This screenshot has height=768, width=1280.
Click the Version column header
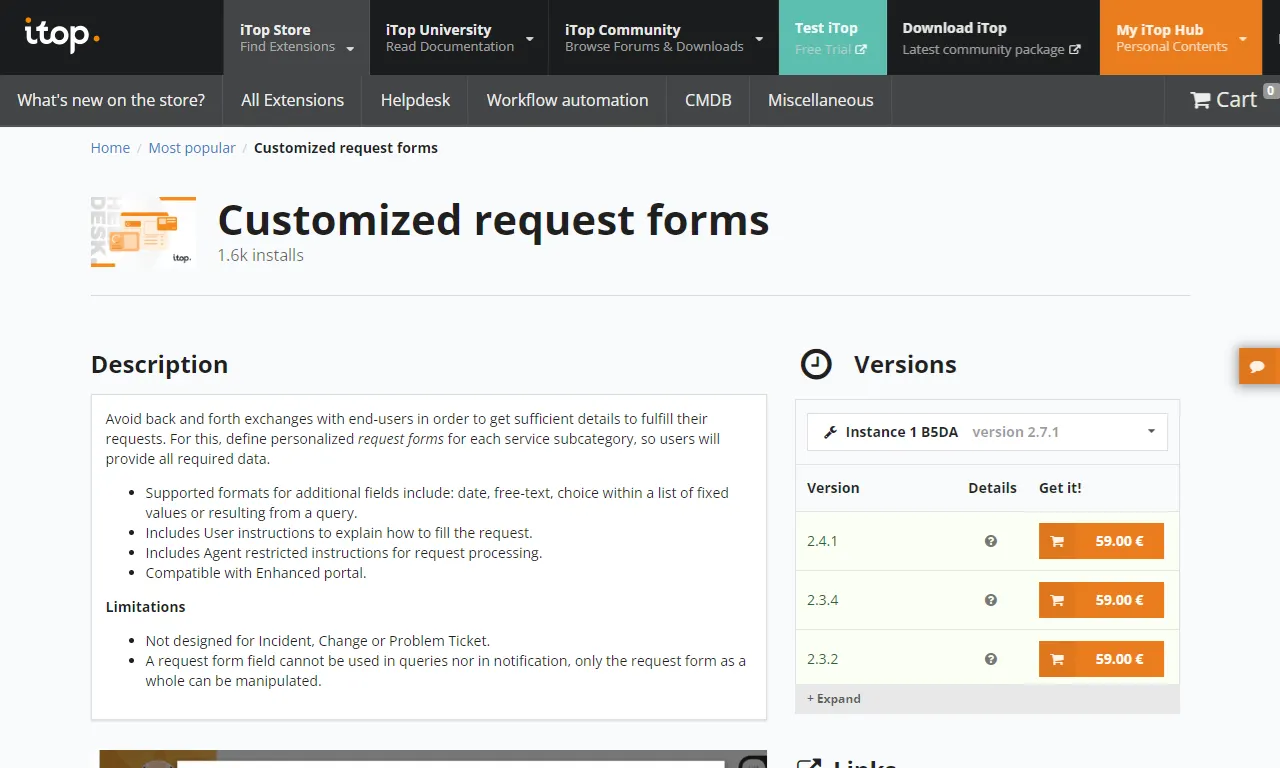(x=833, y=488)
